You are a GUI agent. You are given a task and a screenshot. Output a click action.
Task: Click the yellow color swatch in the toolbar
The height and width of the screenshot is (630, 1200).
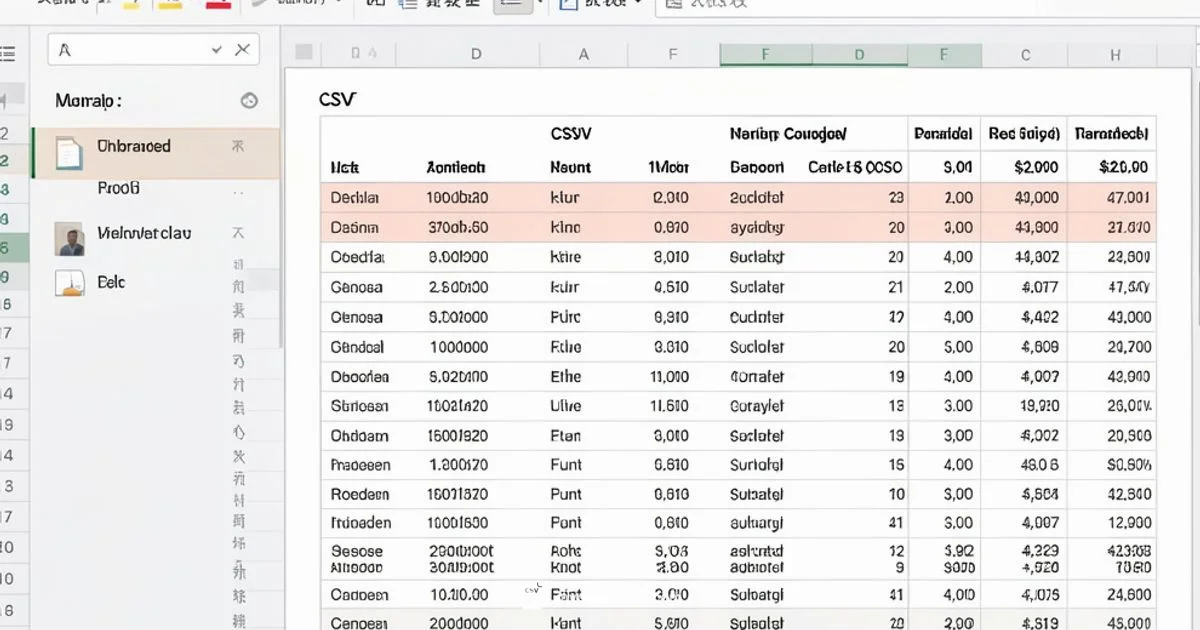coord(168,8)
